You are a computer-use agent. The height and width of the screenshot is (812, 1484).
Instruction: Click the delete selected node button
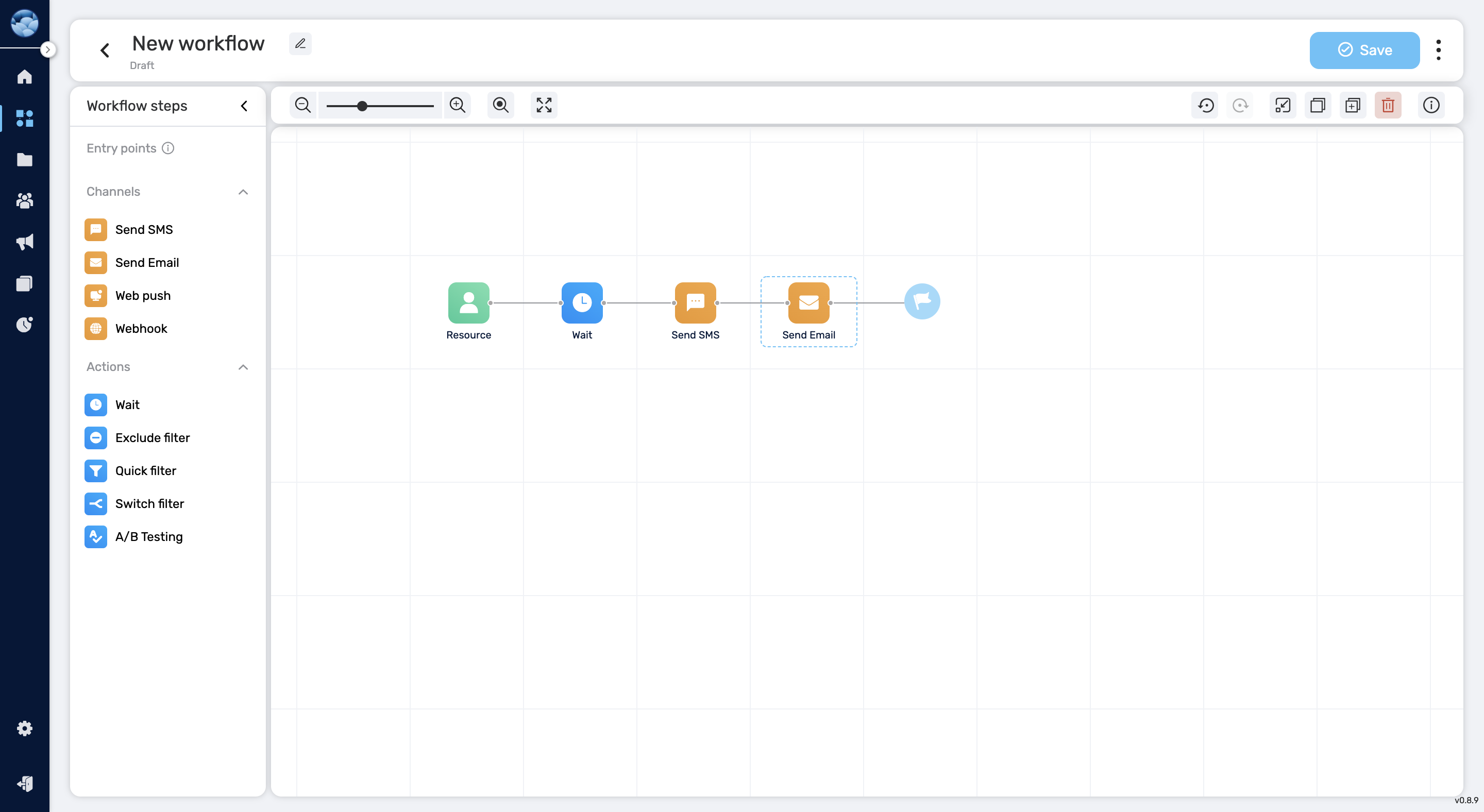[x=1388, y=105]
